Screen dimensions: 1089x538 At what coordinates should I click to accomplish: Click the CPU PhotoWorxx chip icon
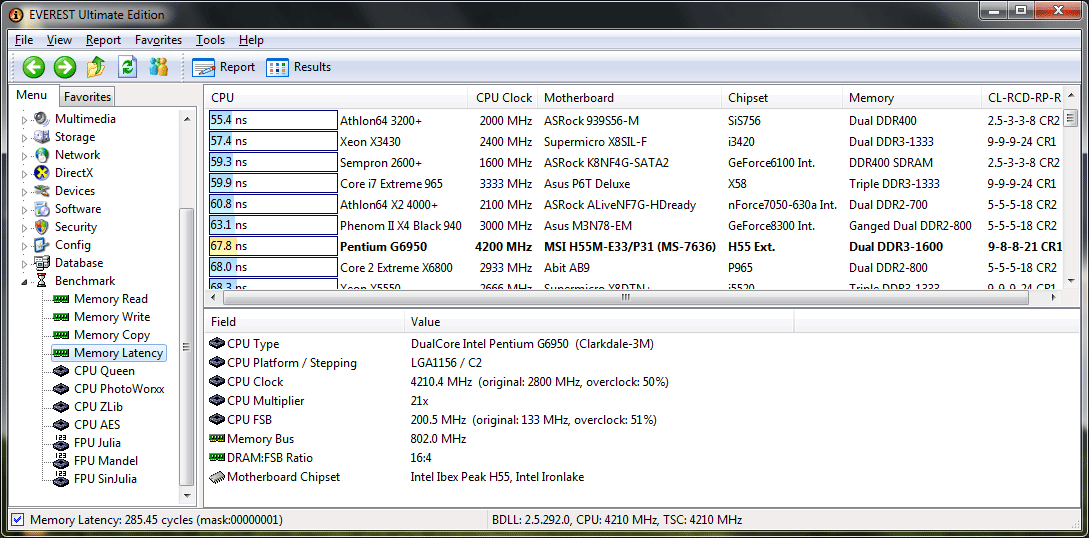click(62, 389)
